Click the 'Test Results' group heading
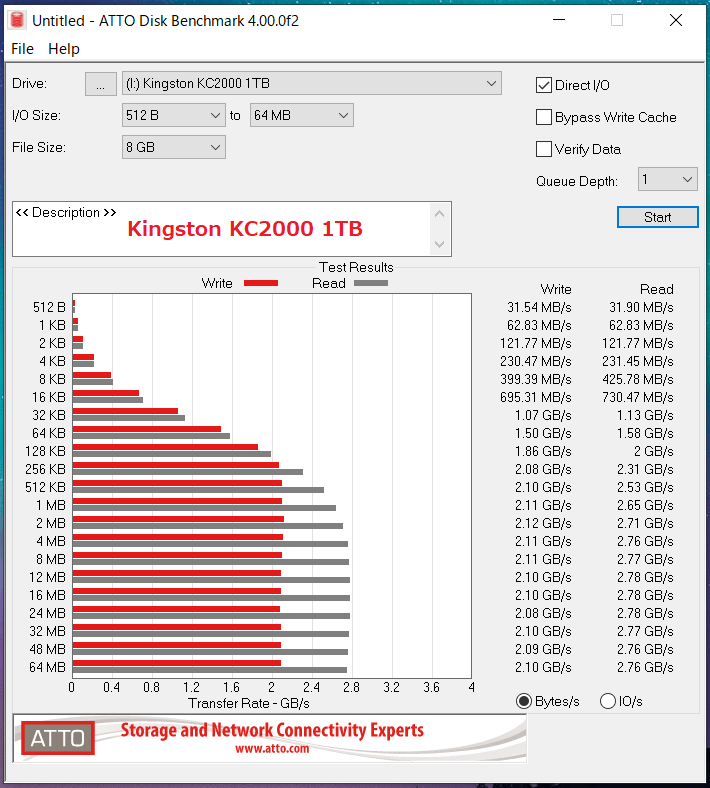The width and height of the screenshot is (710, 788). (356, 267)
